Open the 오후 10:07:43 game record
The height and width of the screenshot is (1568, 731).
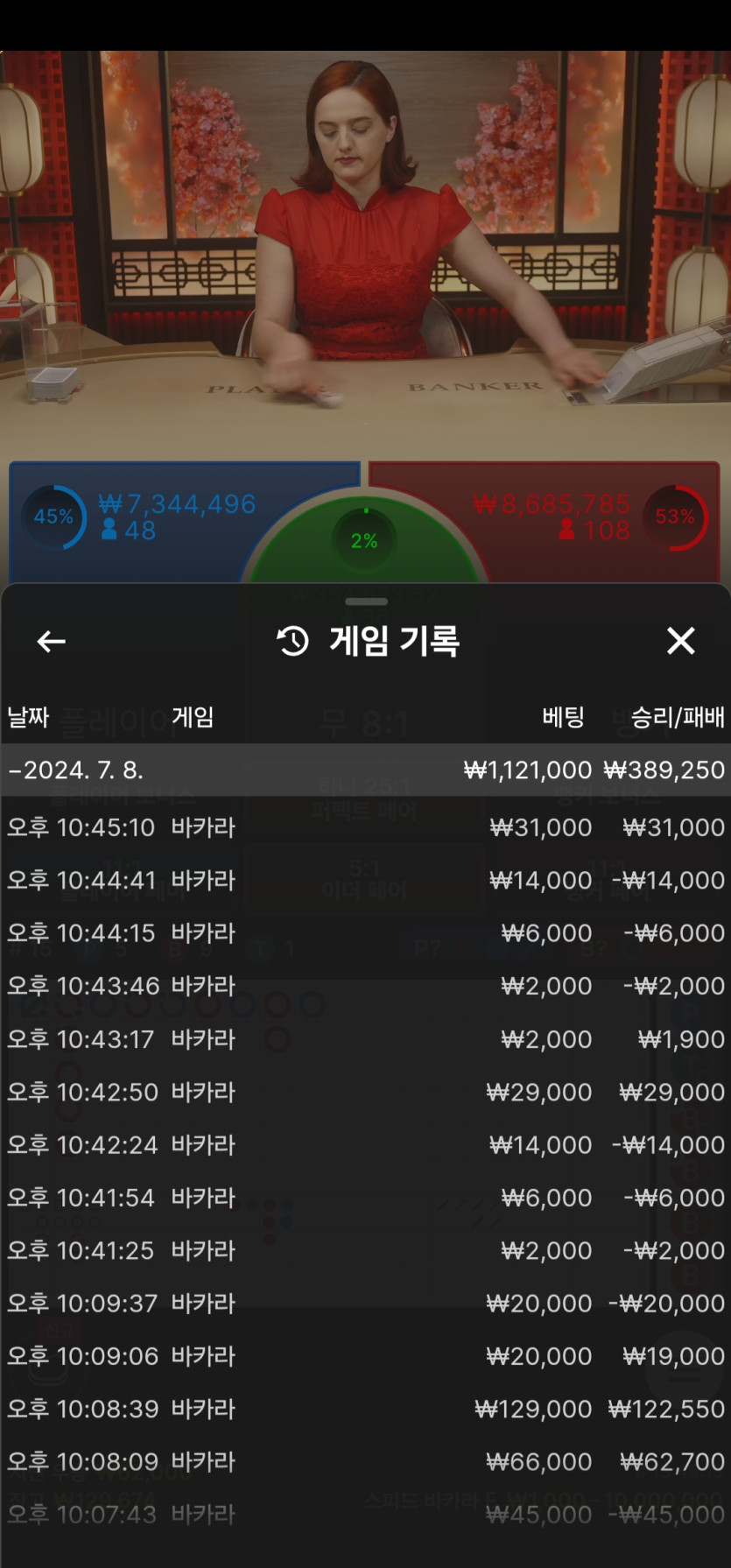[x=366, y=1515]
